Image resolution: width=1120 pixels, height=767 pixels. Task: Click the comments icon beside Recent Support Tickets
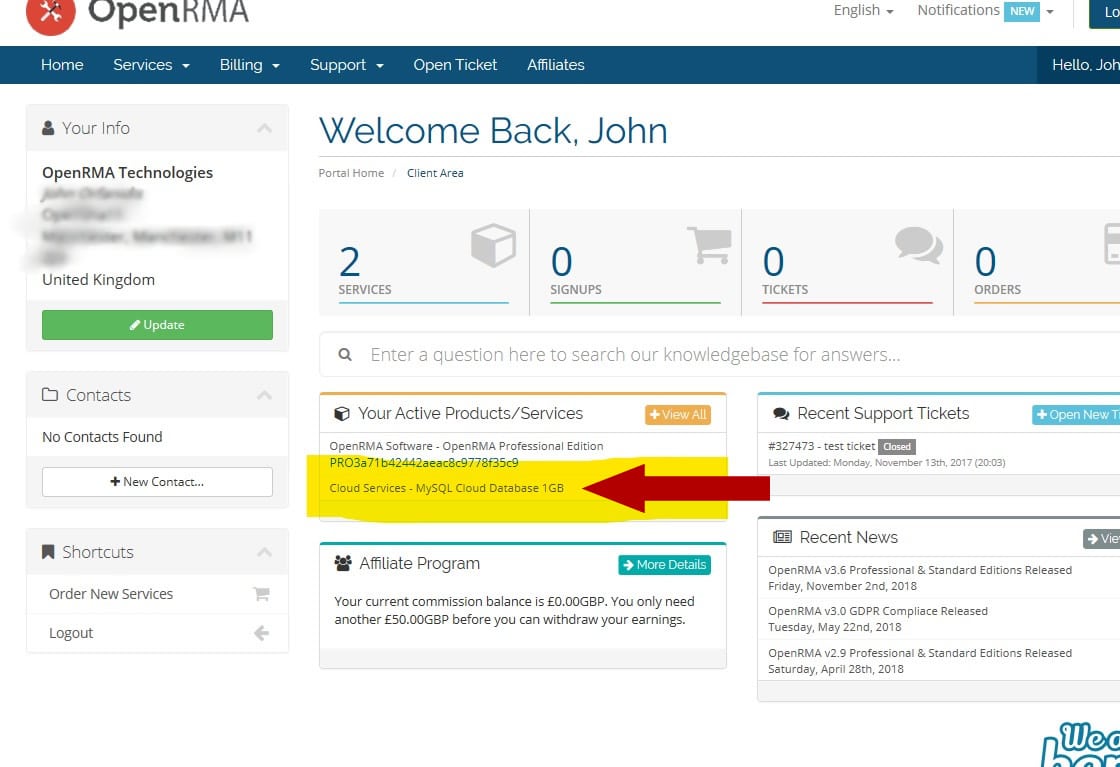pos(781,413)
